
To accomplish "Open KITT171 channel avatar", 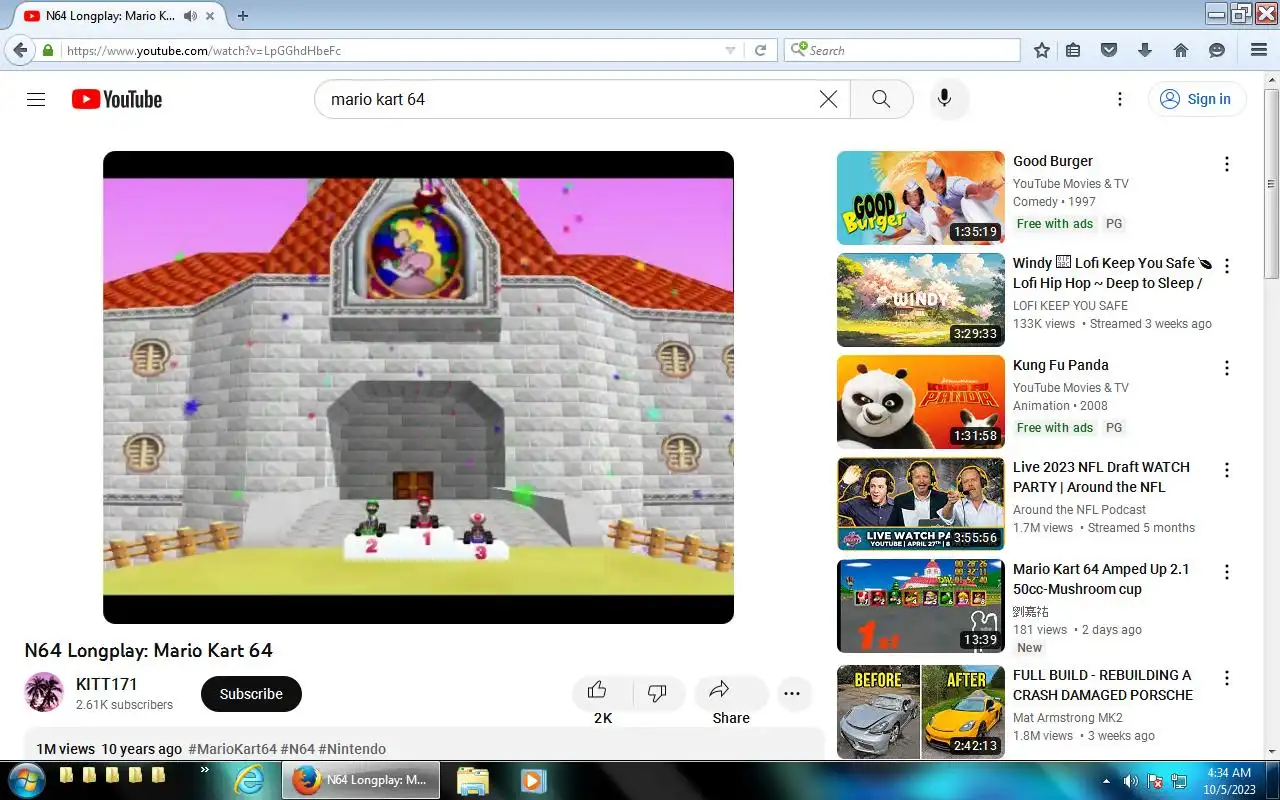I will point(44,692).
